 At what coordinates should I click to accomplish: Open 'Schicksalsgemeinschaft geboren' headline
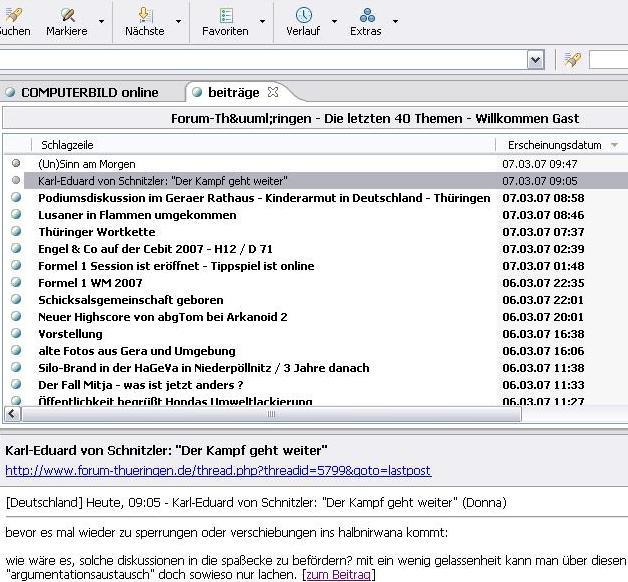[131, 300]
